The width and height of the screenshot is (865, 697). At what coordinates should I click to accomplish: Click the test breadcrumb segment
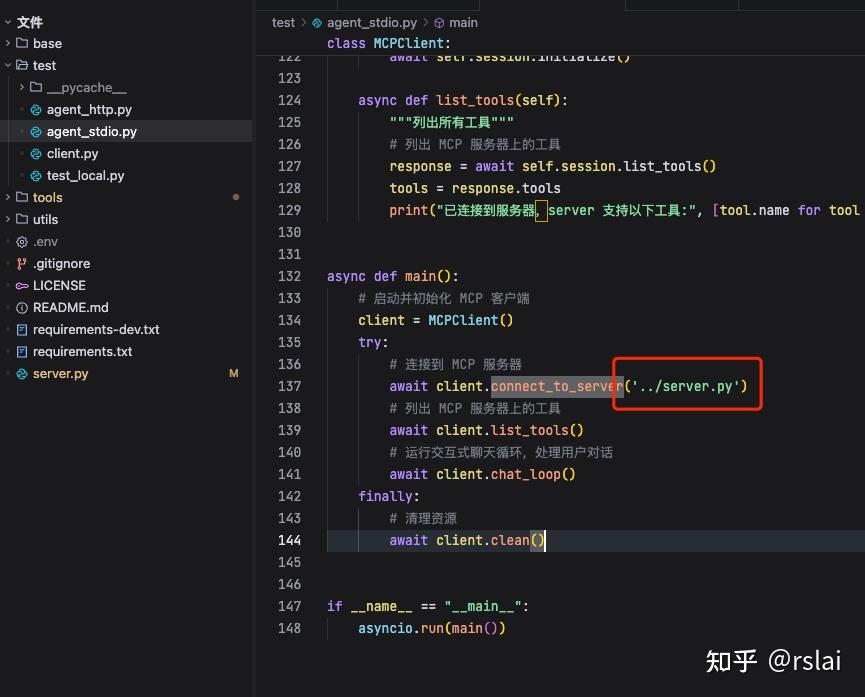283,23
